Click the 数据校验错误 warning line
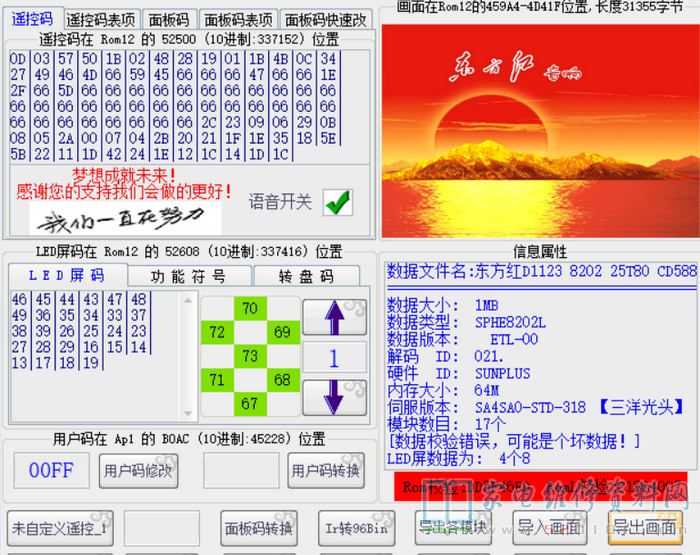 [x=514, y=441]
